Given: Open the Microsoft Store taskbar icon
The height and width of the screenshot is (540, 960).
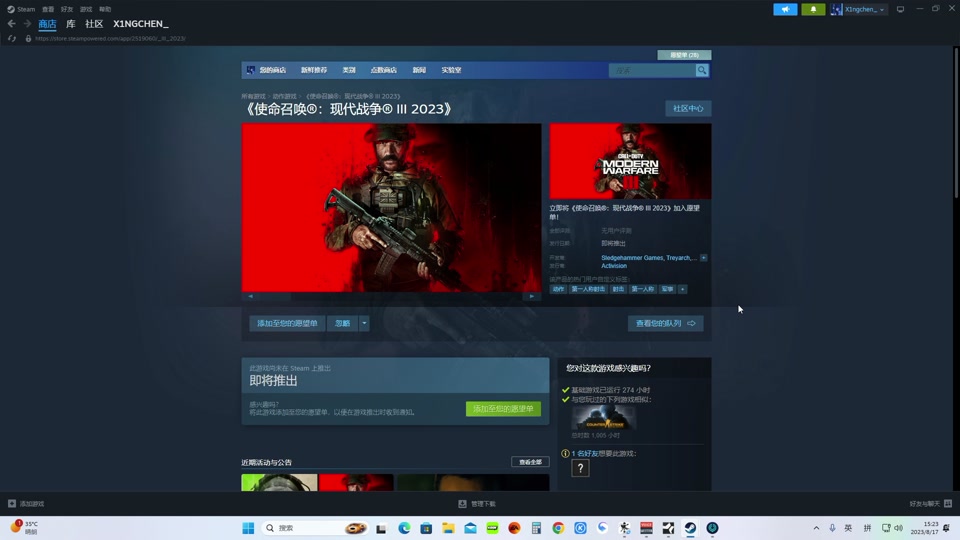Looking at the screenshot, I should point(426,528).
